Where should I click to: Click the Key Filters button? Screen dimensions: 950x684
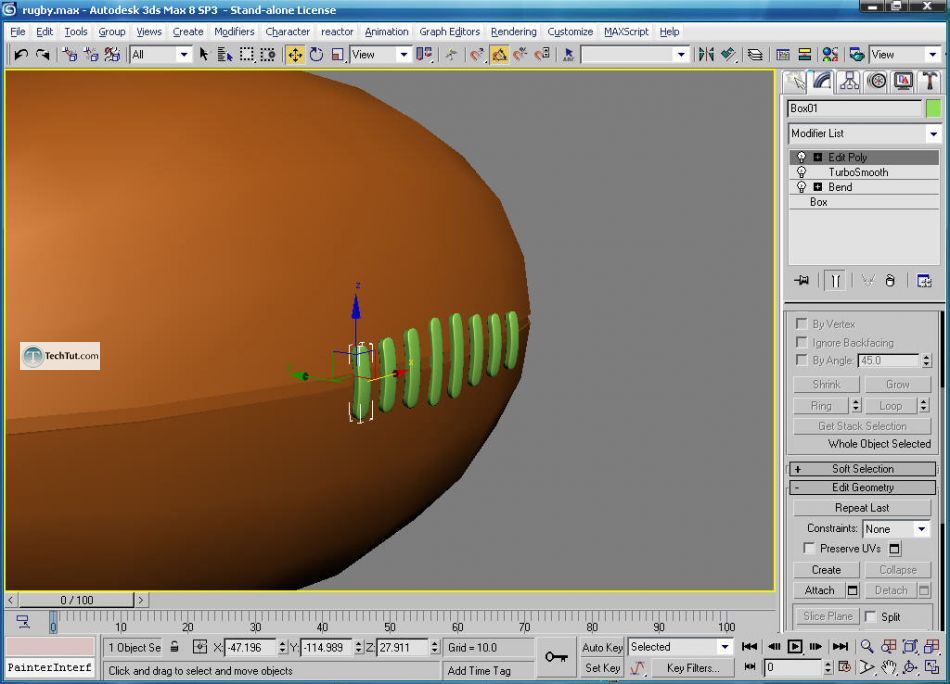coord(693,668)
